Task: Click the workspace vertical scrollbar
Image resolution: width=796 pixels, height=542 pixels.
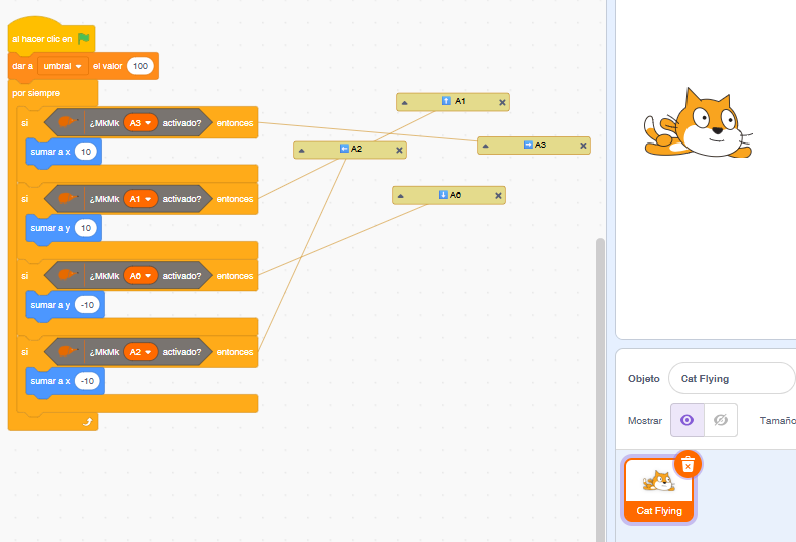Action: 601,388
